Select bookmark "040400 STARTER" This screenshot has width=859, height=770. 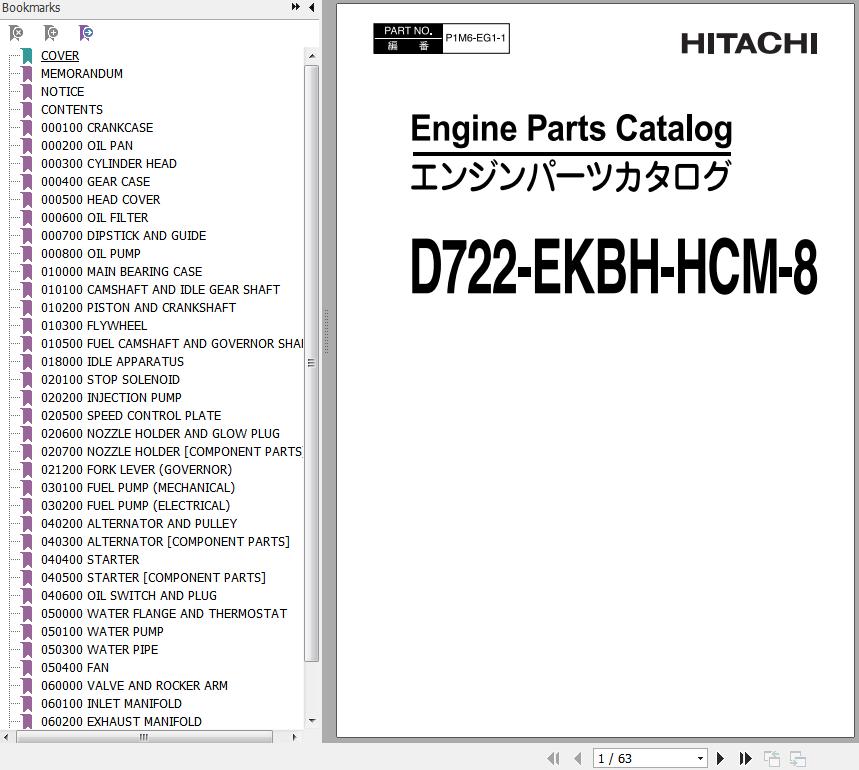[x=90, y=560]
